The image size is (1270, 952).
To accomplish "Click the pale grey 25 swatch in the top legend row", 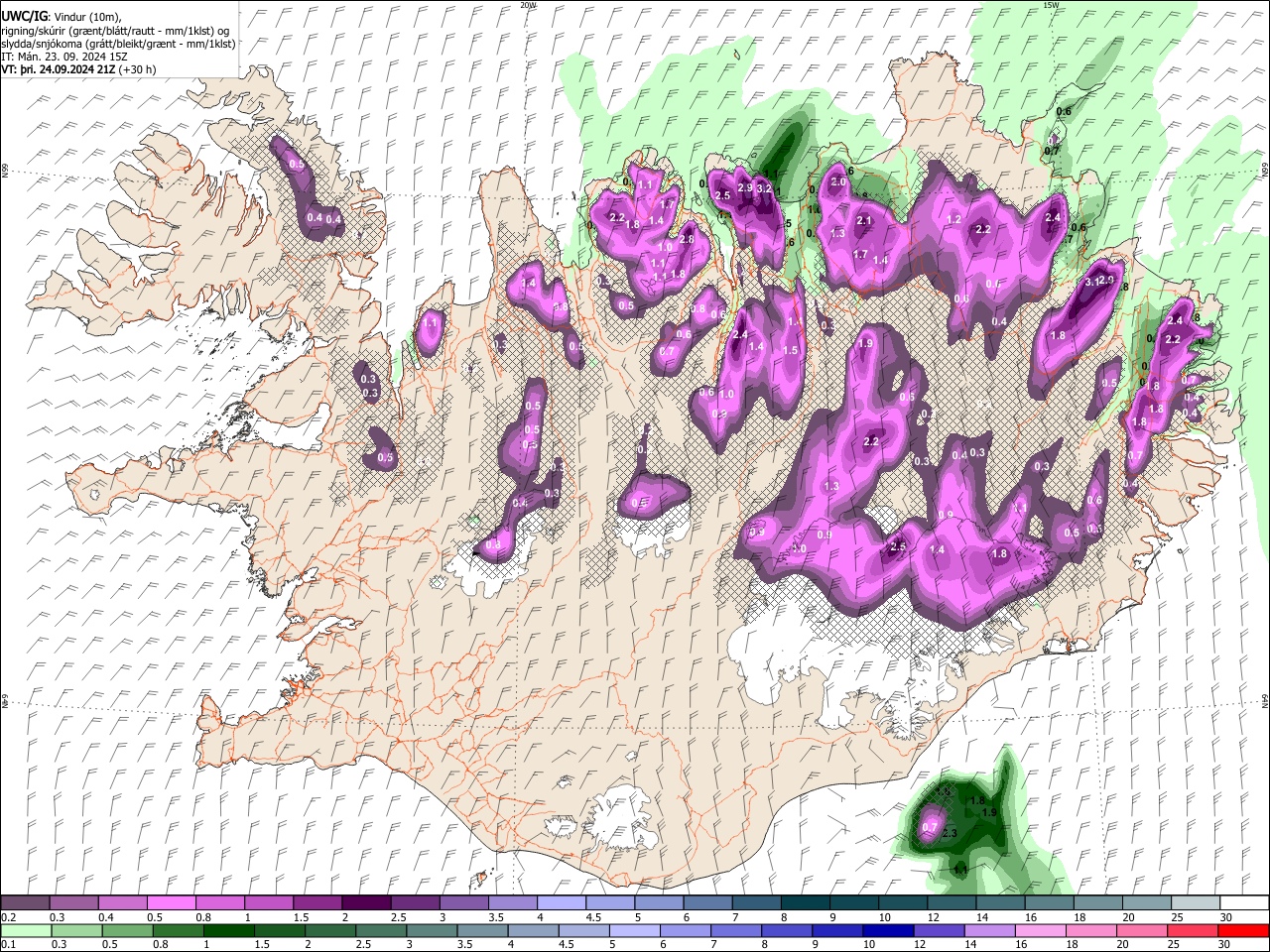I will click(x=1195, y=903).
